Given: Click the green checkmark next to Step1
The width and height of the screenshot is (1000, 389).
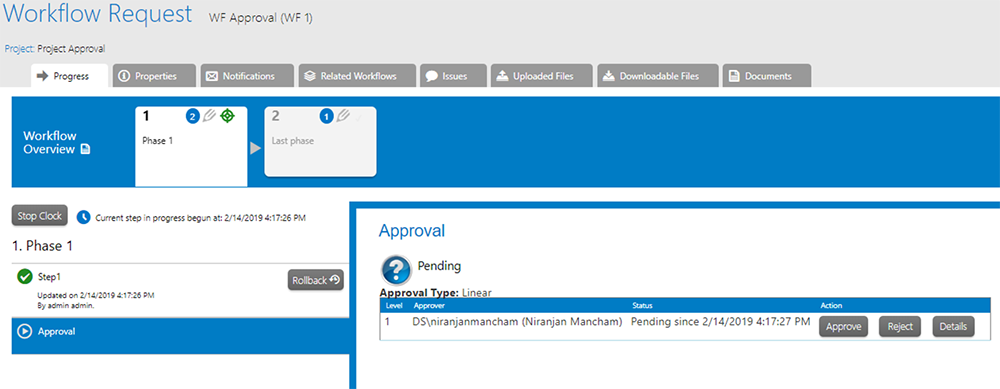Looking at the screenshot, I should [25, 277].
